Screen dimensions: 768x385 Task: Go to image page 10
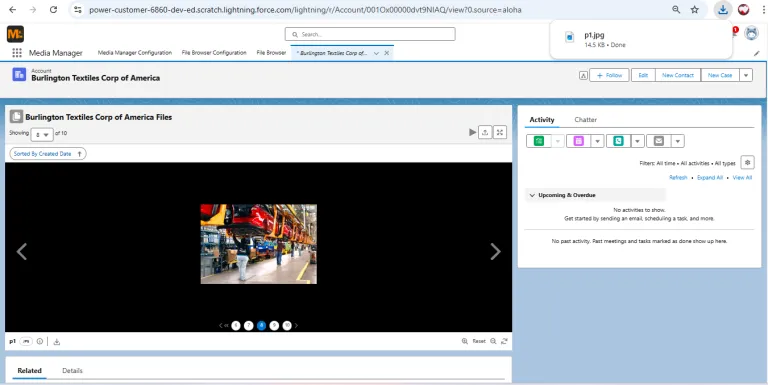click(x=287, y=325)
